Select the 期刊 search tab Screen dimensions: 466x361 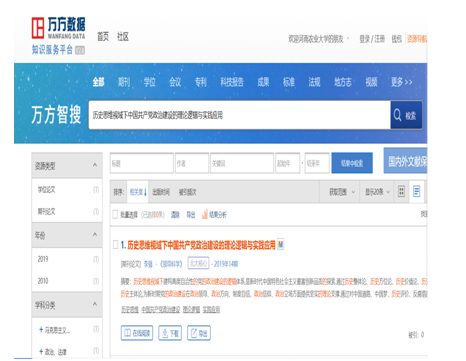pos(124,82)
